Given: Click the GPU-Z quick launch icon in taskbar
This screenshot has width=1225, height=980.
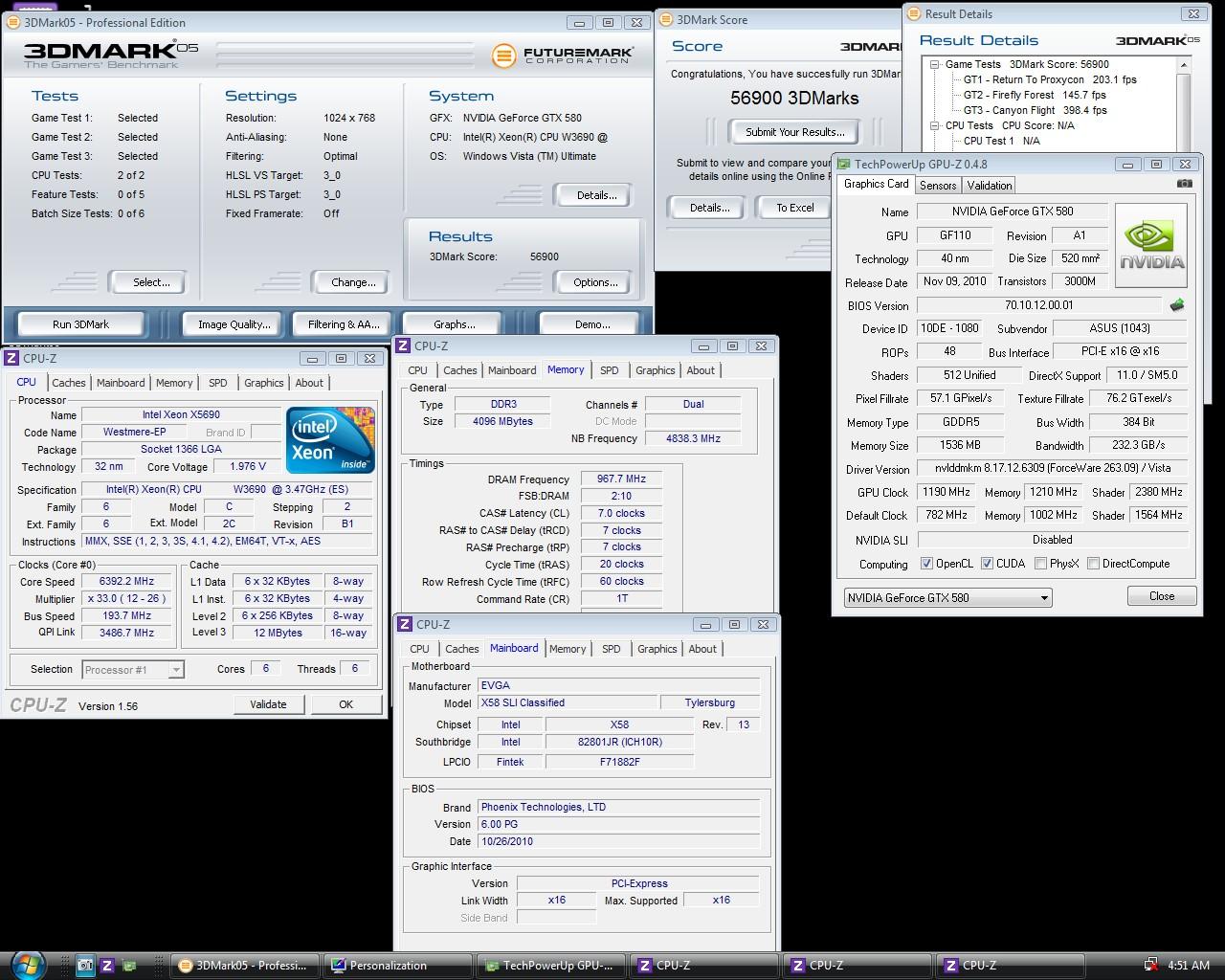Looking at the screenshot, I should [x=129, y=966].
